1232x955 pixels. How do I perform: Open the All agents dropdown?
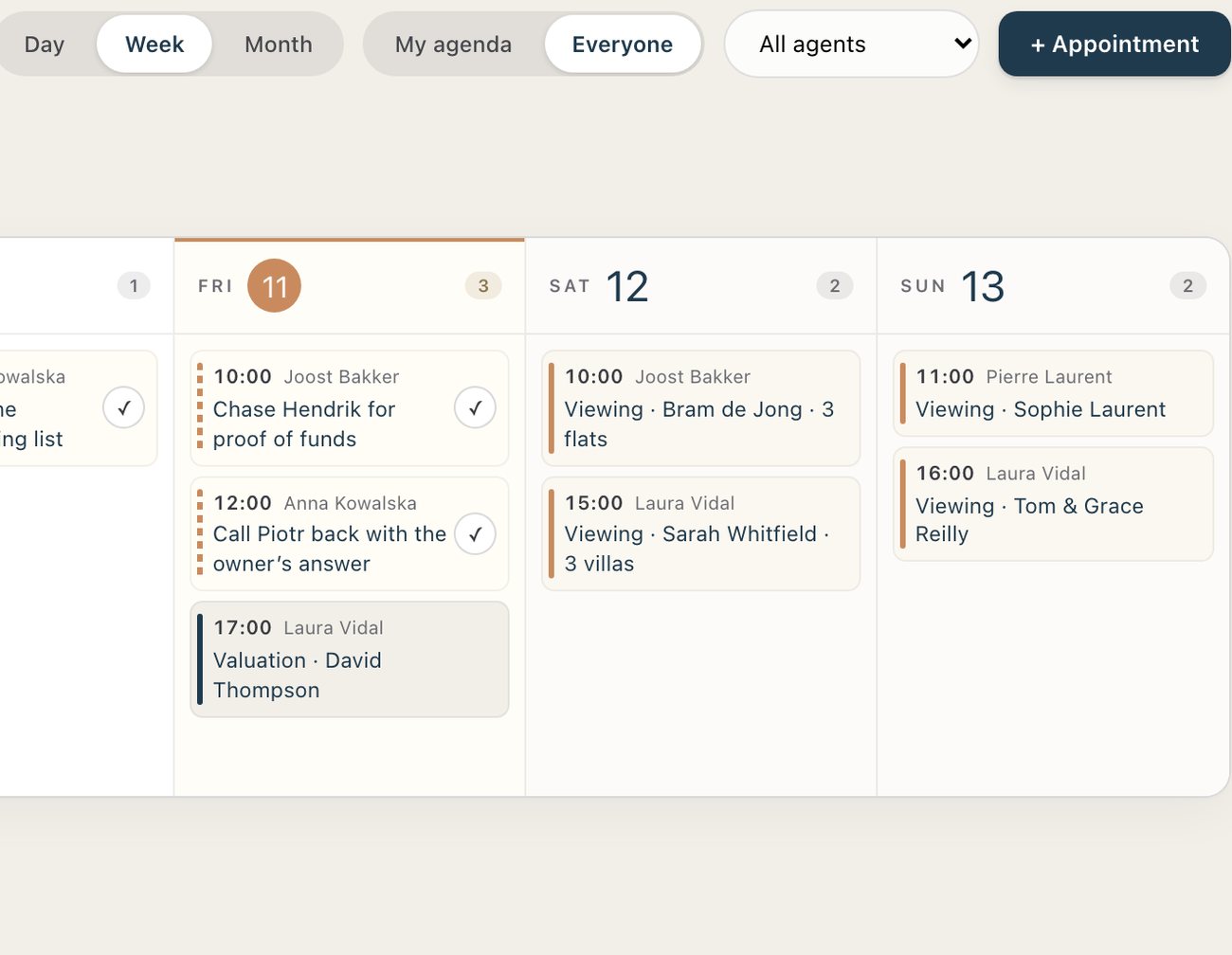[851, 45]
